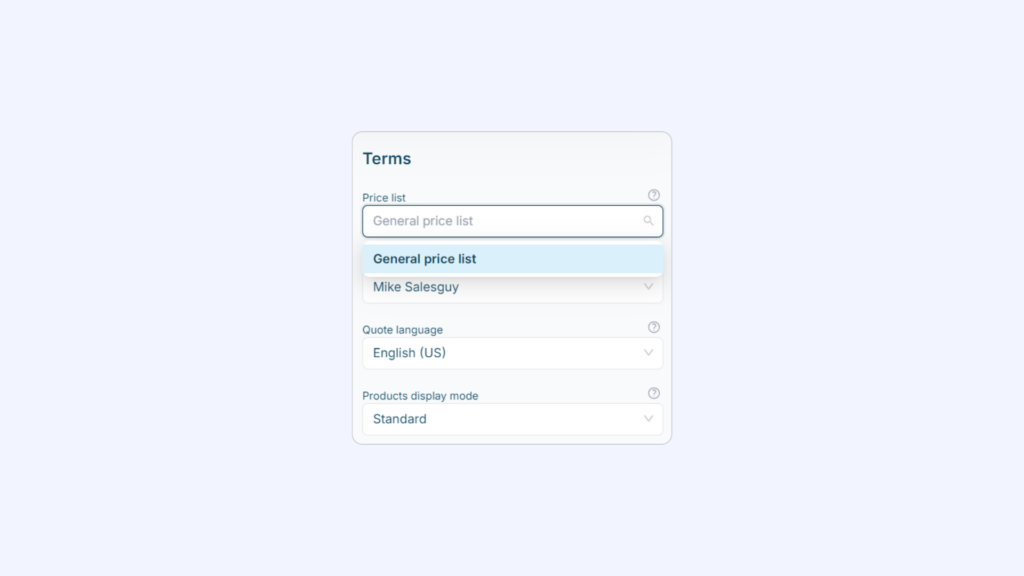Expand the chevron arrow beside Standard
This screenshot has width=1024, height=576.
pos(648,419)
